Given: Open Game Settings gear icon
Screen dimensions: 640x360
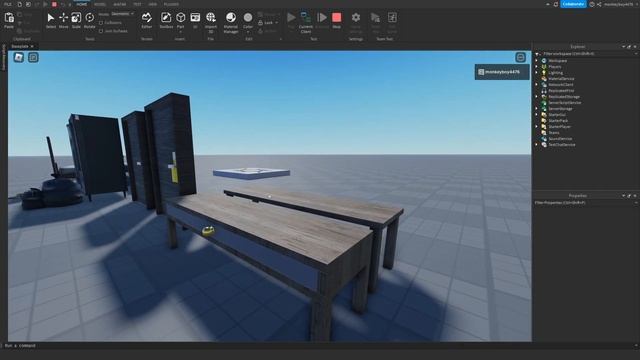Looking at the screenshot, I should click(356, 18).
